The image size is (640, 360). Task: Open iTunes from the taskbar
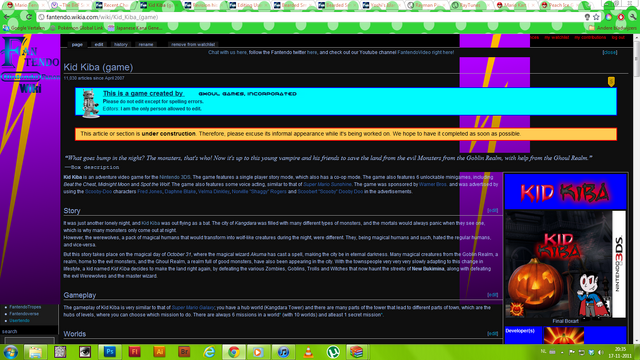tap(283, 352)
